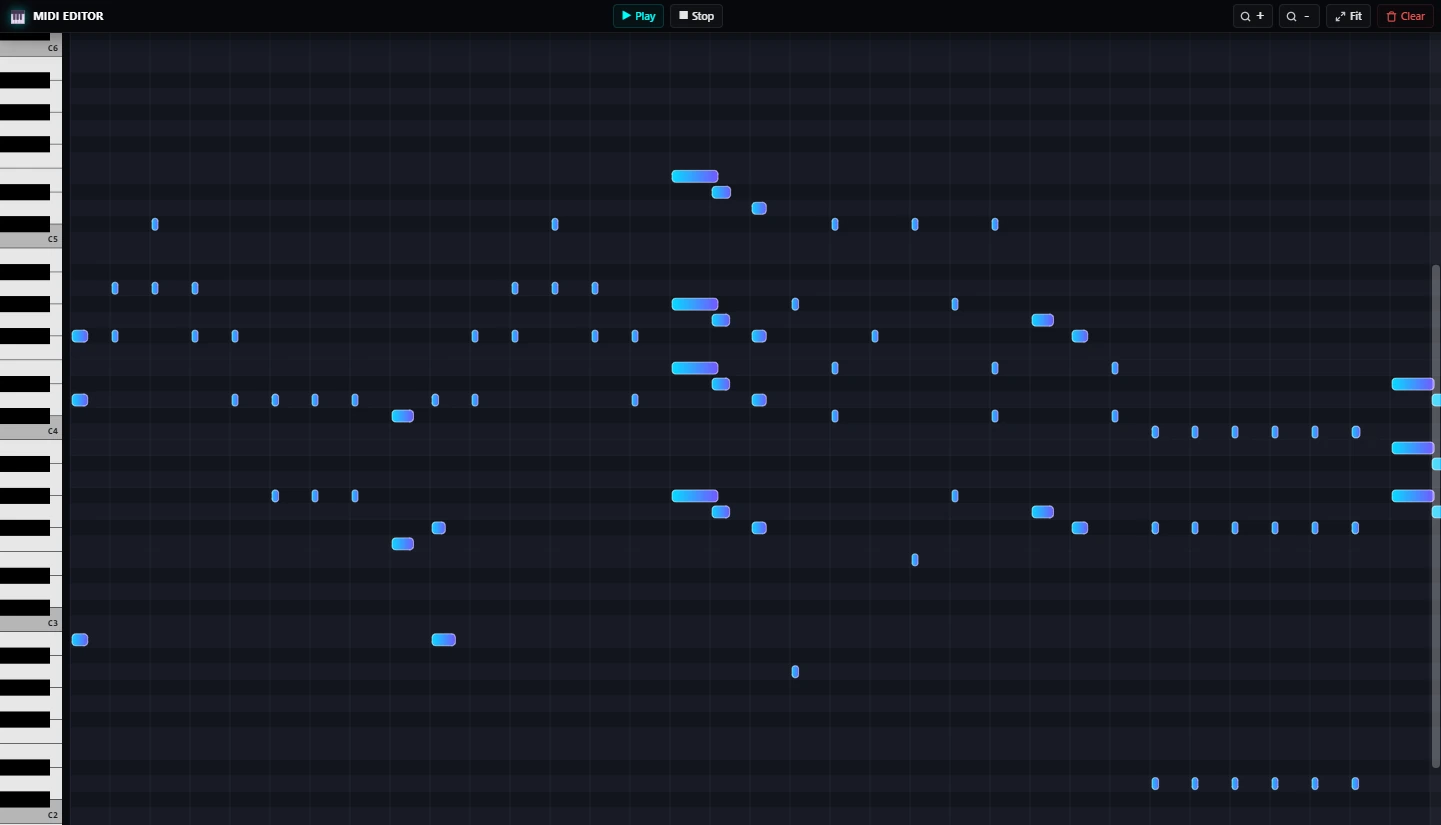Screen dimensions: 1441x825
Task: Play the C4 piano key
Action: coord(31,432)
